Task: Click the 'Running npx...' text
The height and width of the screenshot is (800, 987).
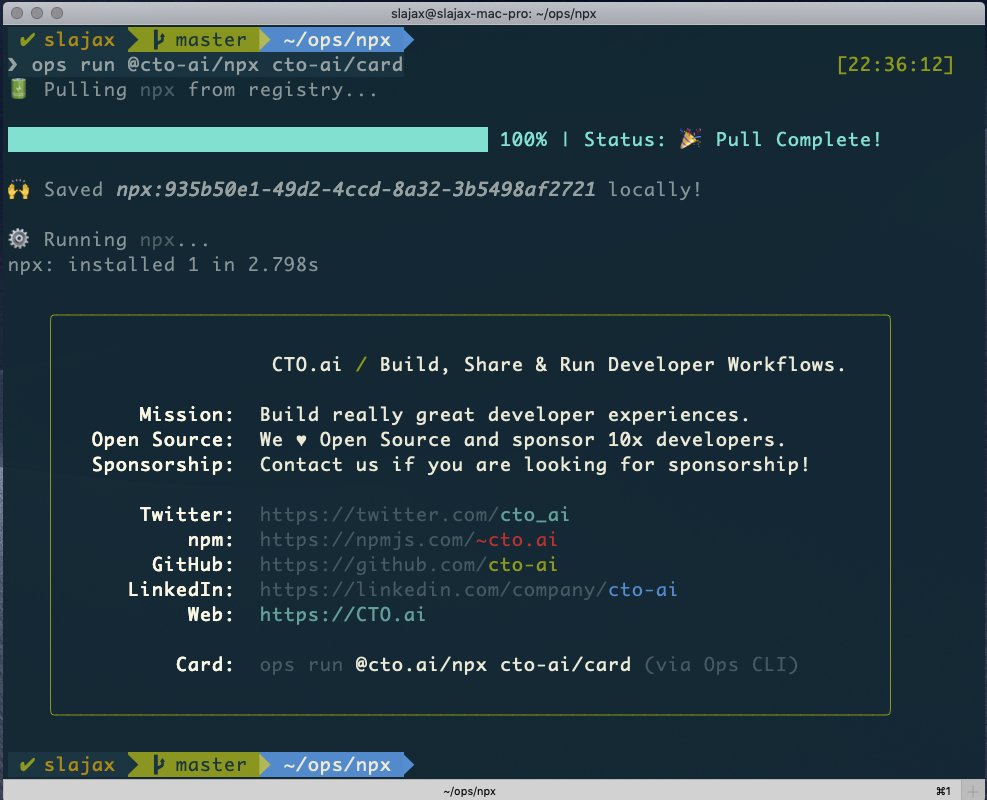Action: [127, 239]
